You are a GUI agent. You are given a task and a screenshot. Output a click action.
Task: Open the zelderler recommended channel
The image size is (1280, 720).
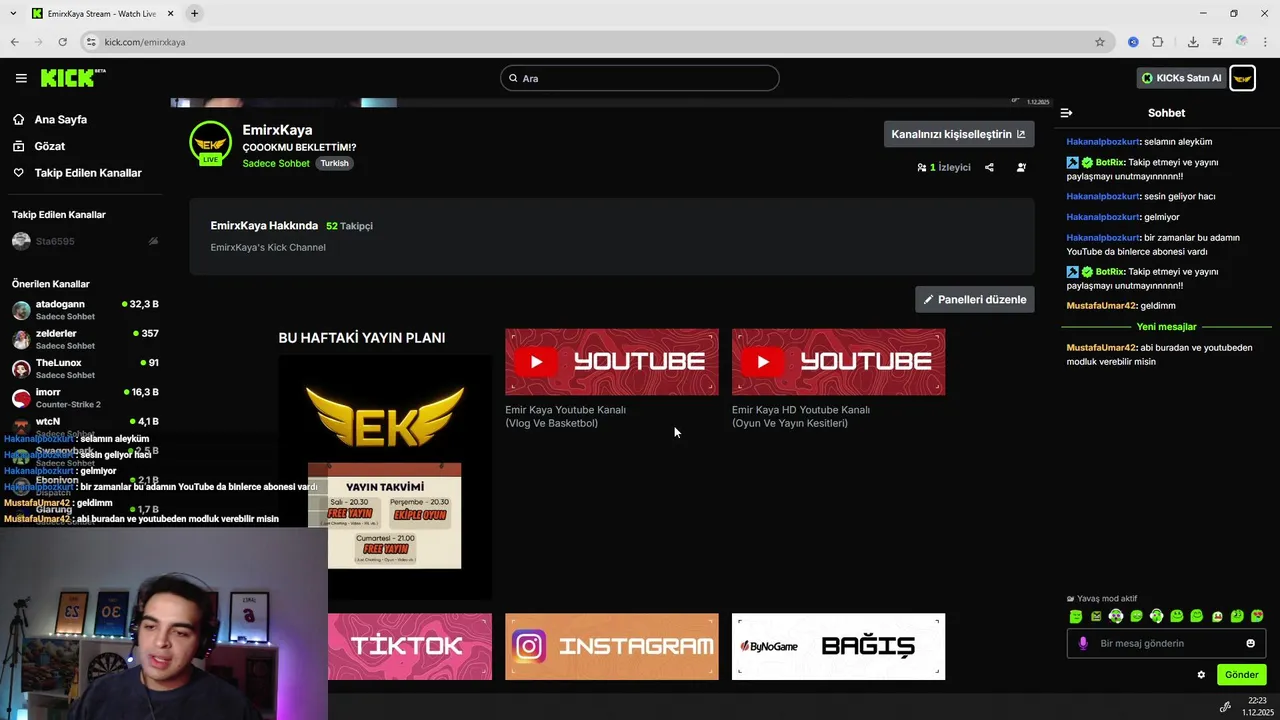85,339
